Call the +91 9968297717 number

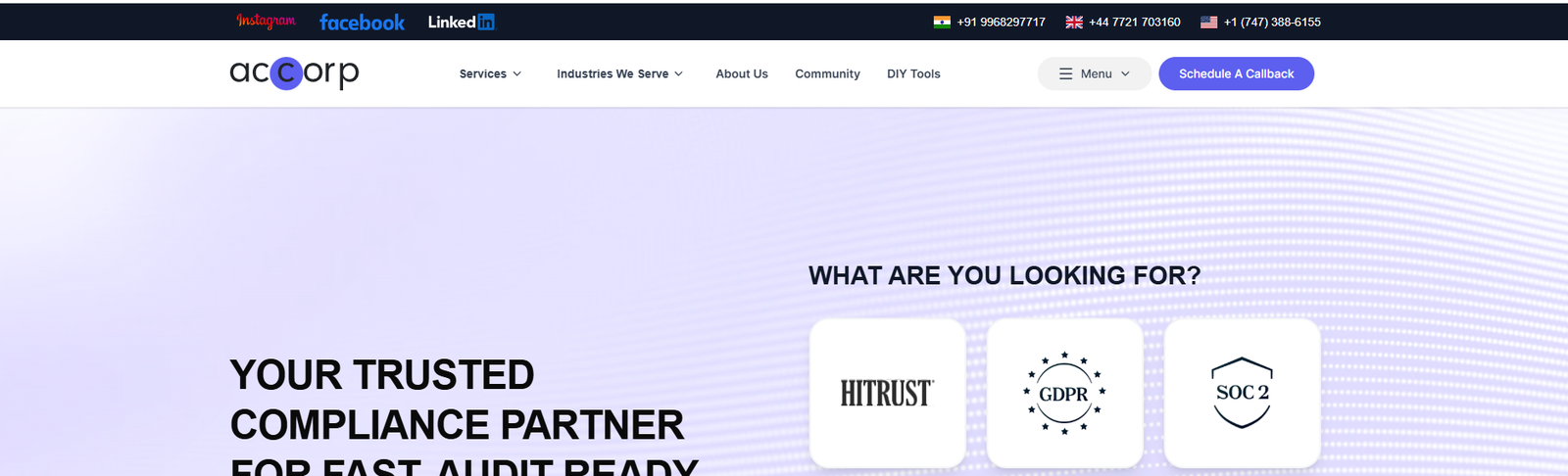tap(1001, 22)
